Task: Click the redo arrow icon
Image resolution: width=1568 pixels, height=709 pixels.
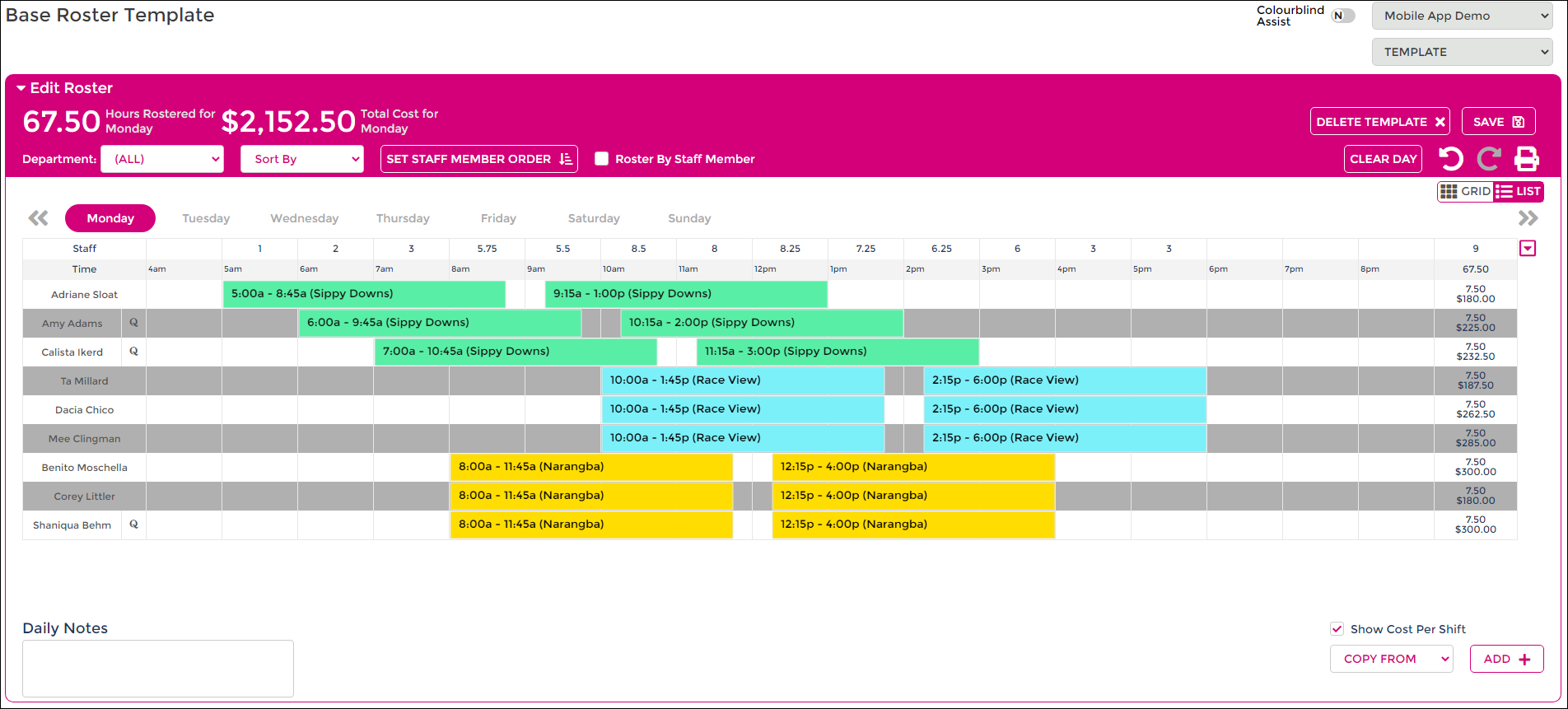Action: (x=1489, y=159)
